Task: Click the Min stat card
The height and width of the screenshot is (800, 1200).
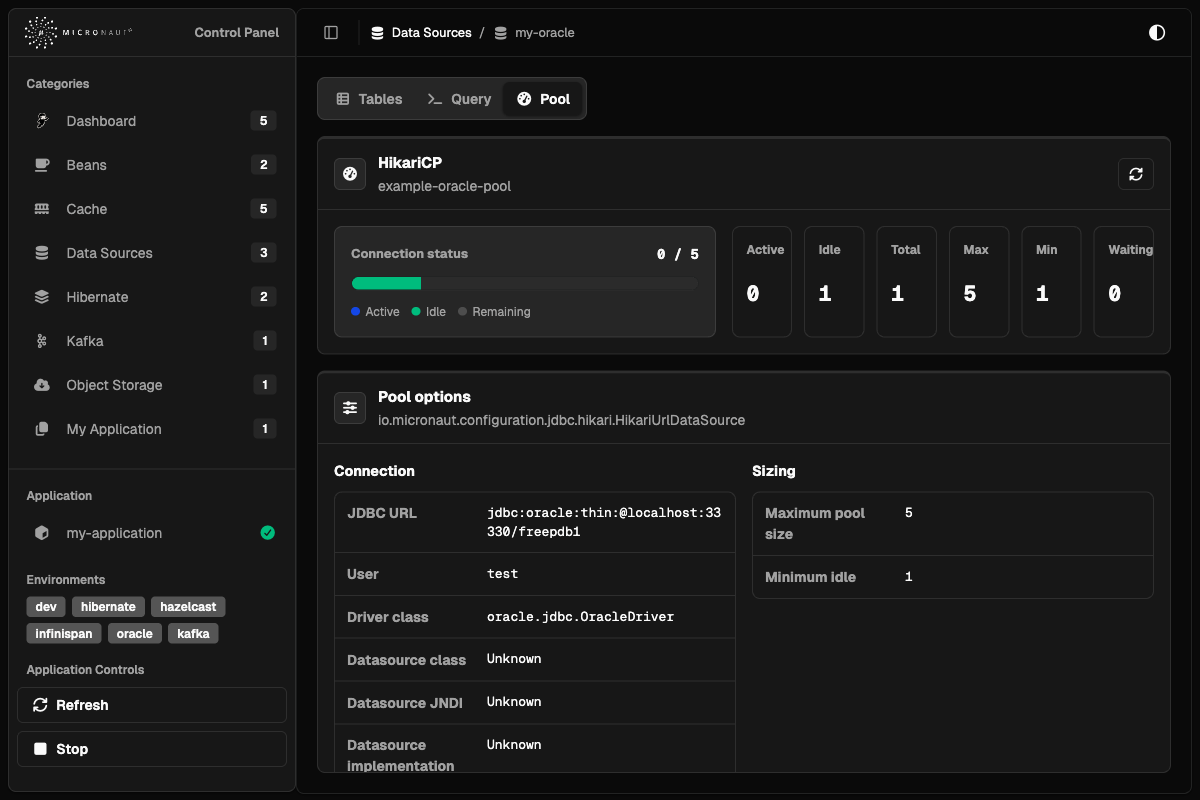Action: (x=1051, y=282)
